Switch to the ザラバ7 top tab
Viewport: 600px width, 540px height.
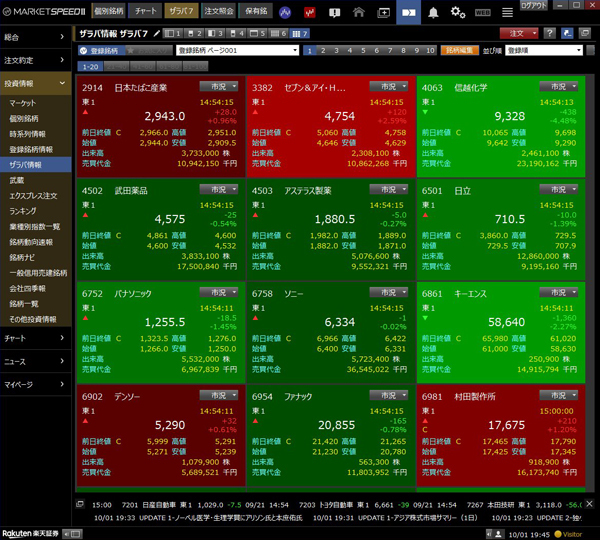181,11
